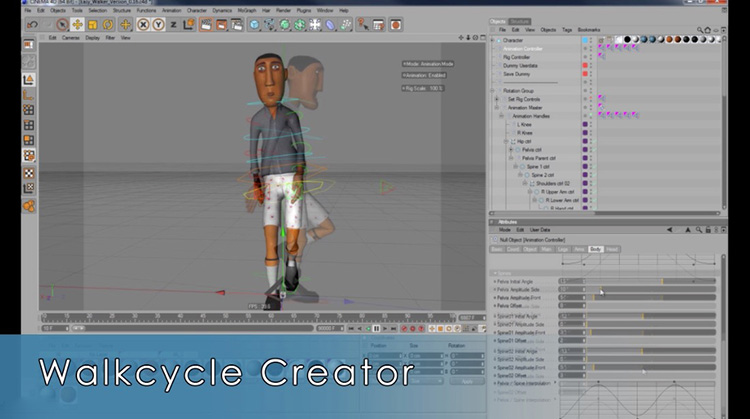Click the record keyframe red button
The width and height of the screenshot is (750, 419).
point(404,329)
